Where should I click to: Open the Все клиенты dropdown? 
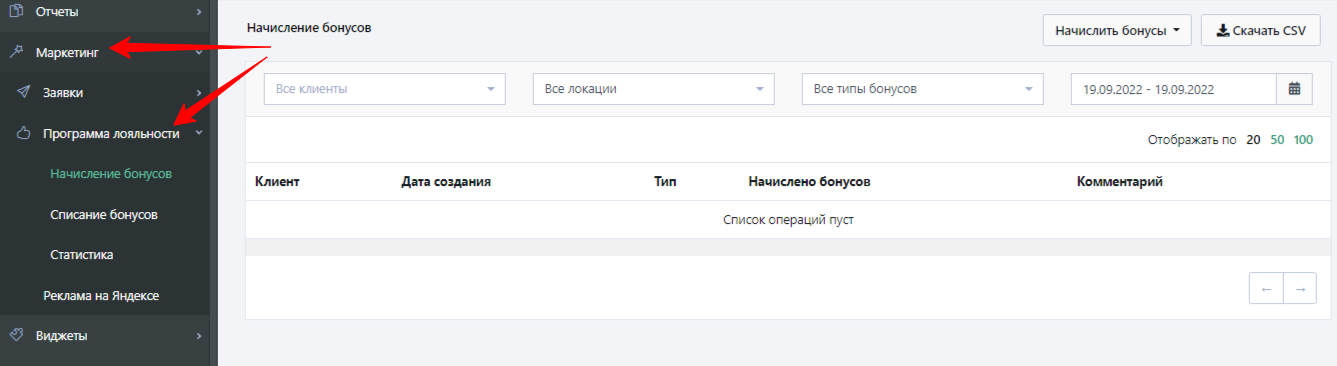pyautogui.click(x=385, y=89)
